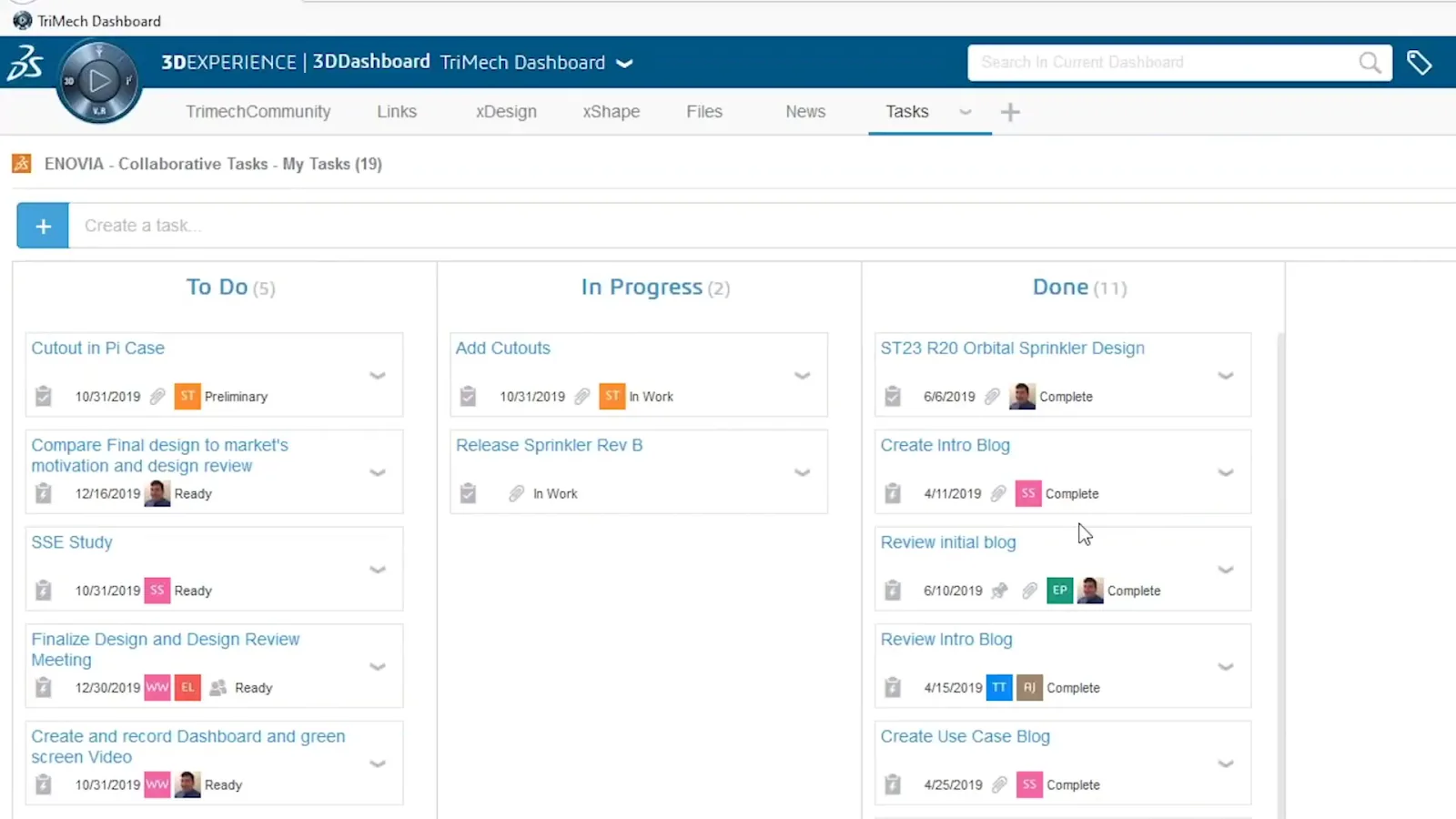Click the SS assignee badge on SSE Study
This screenshot has width=1456, height=819.
(157, 590)
